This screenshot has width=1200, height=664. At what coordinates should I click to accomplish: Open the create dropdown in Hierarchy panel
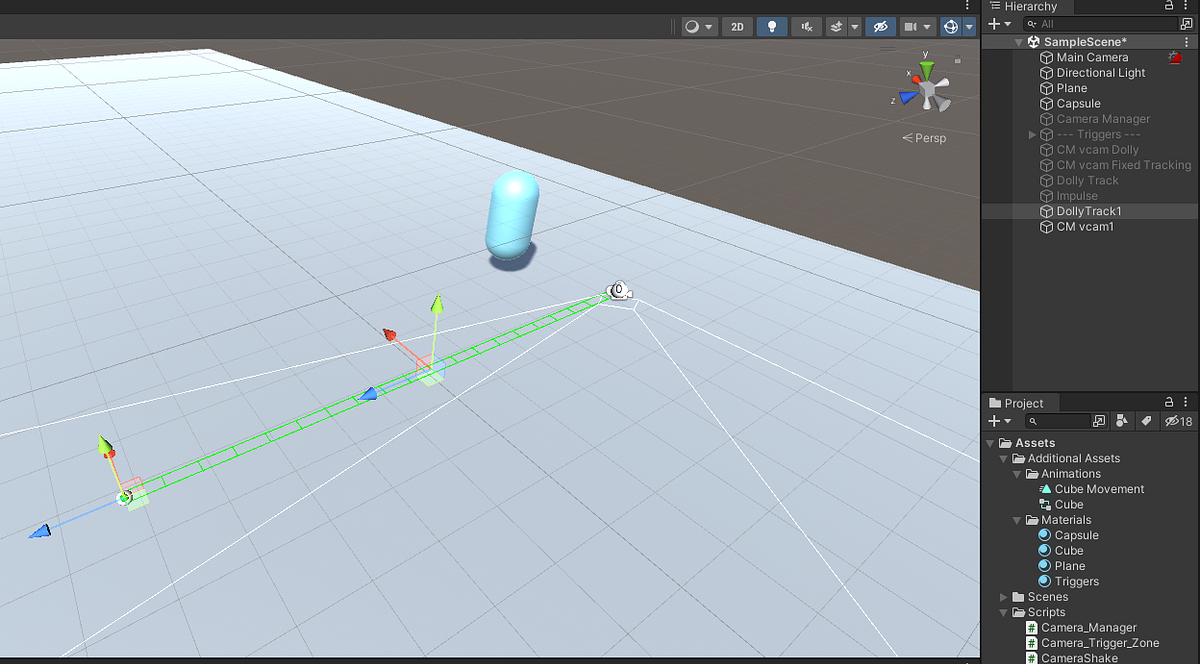(995, 23)
